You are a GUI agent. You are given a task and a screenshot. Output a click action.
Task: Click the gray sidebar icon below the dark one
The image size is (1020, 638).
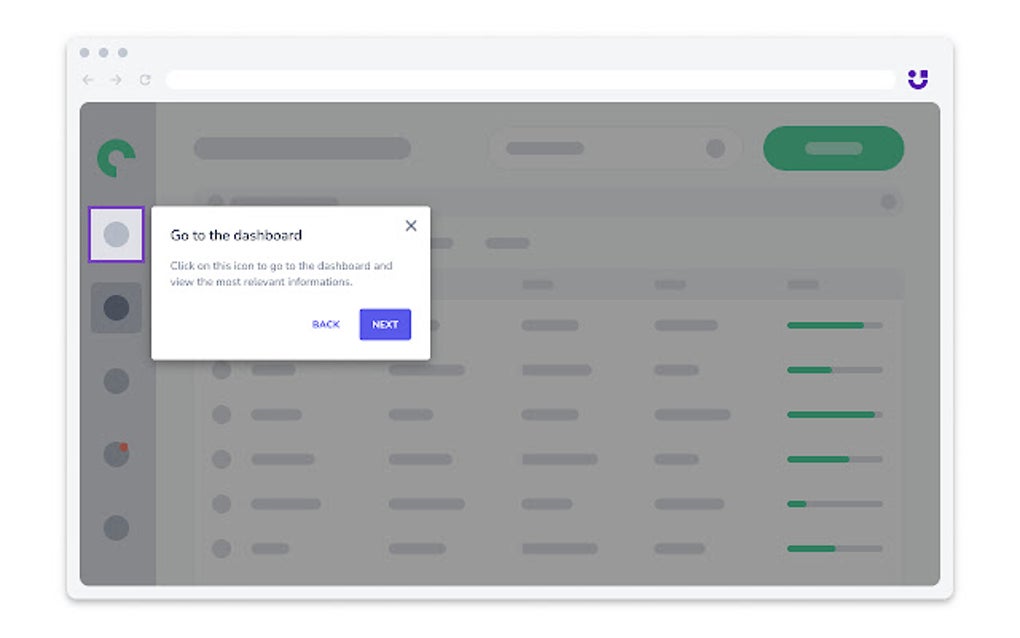[114, 380]
